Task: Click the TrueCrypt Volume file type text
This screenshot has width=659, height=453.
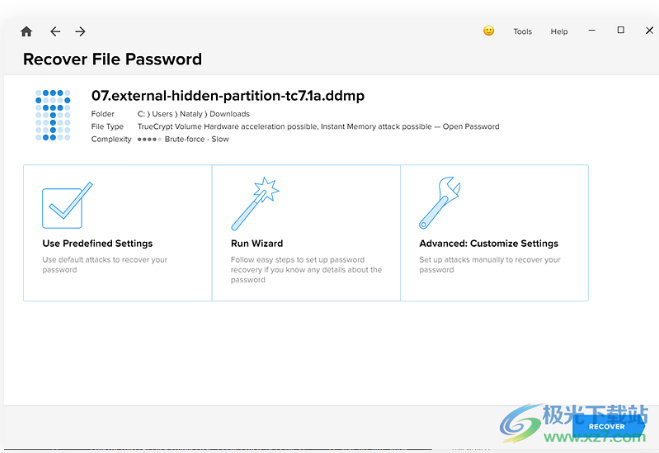Action: click(x=318, y=126)
